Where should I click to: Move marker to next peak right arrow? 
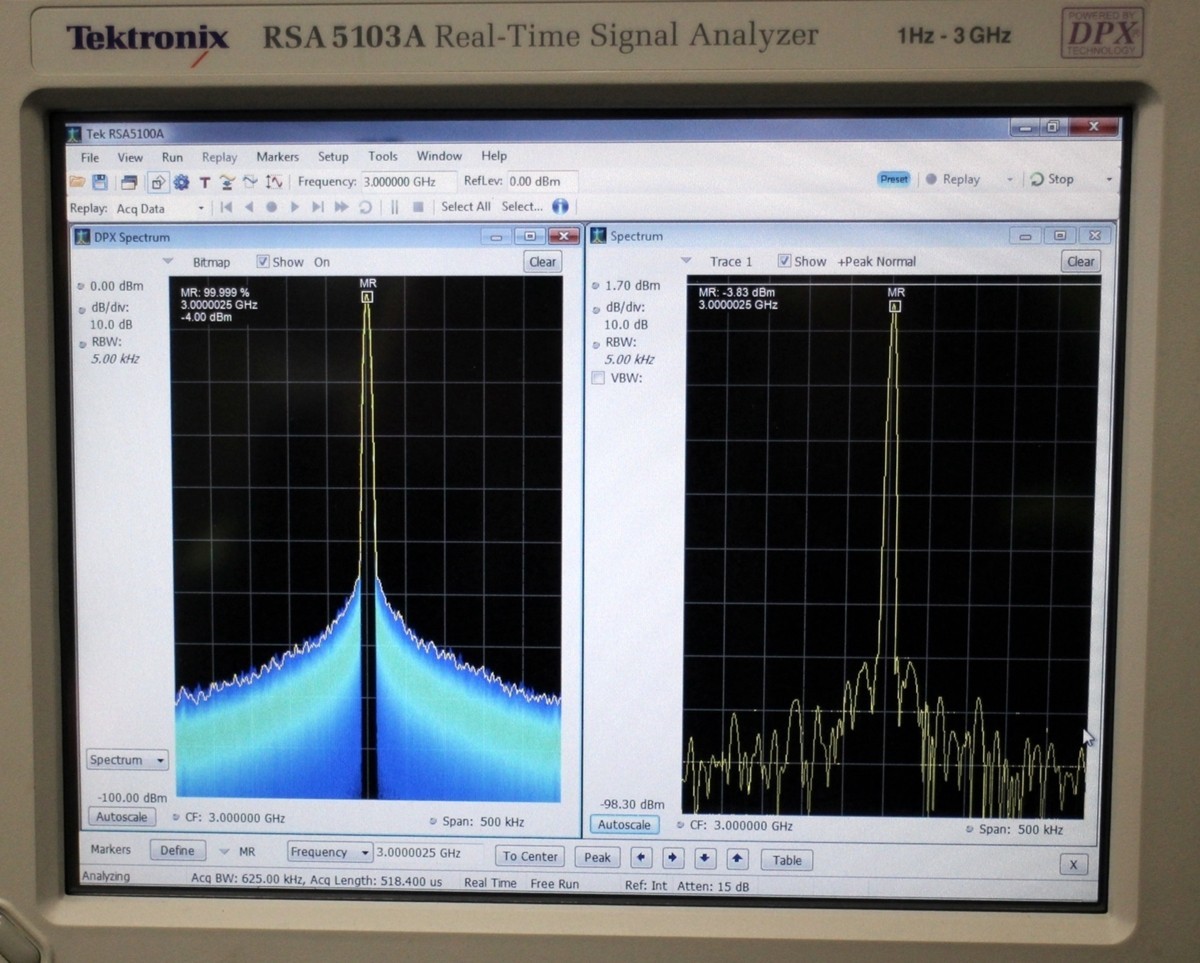pos(673,858)
